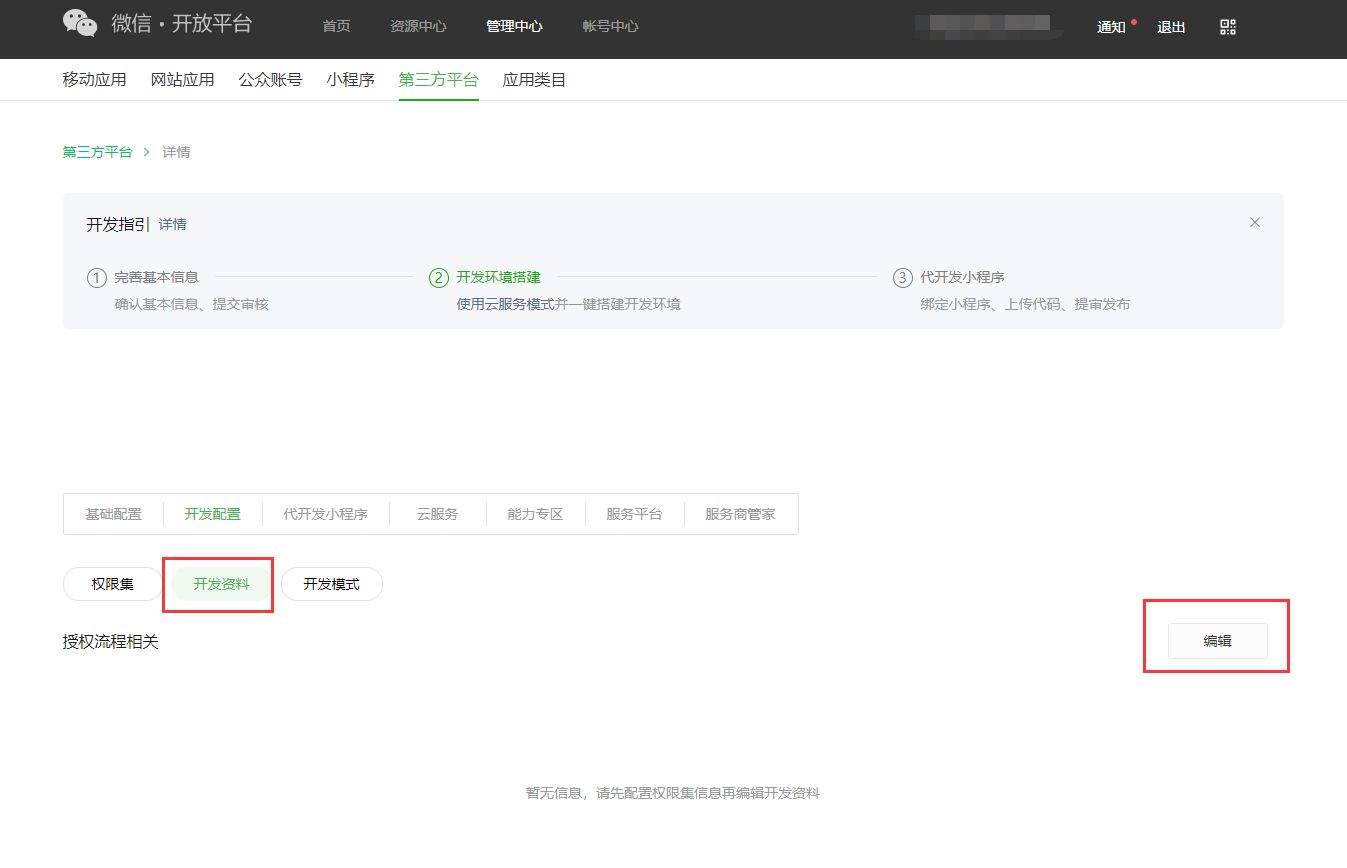Open 详情 link beside 开发指引
Viewport: 1347px width, 868px height.
point(173,224)
